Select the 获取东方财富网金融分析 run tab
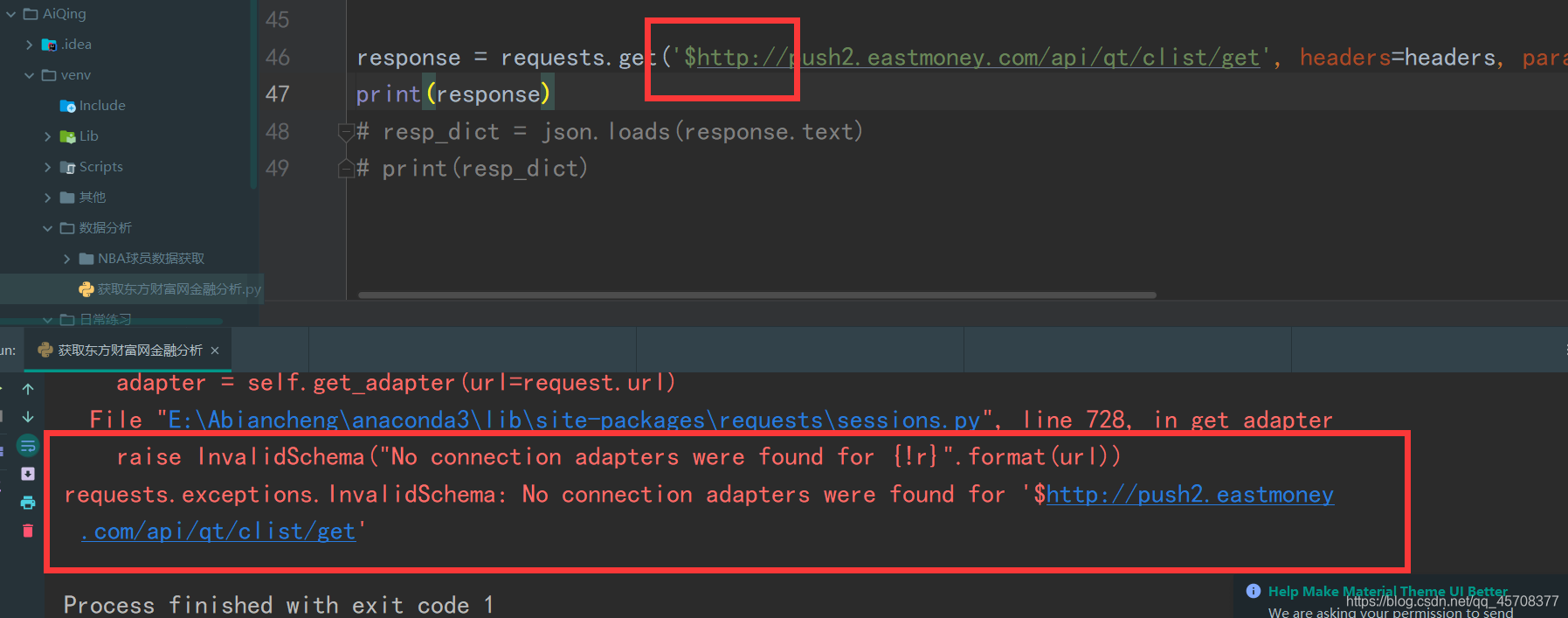This screenshot has height=618, width=1568. tap(128, 351)
